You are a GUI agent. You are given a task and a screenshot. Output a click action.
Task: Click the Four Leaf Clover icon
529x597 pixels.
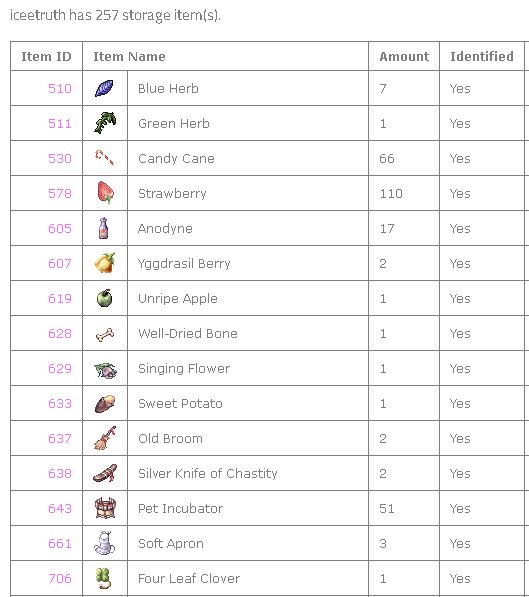coord(103,578)
